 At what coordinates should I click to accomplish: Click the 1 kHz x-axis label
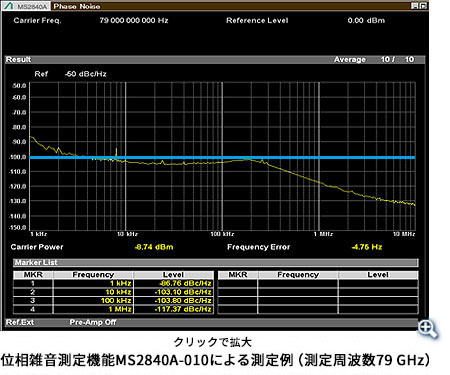click(38, 234)
